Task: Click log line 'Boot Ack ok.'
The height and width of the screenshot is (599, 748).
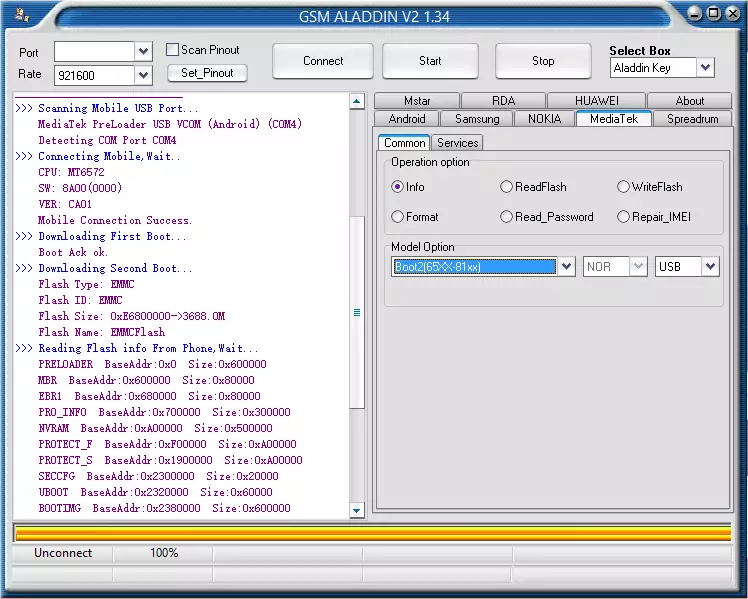Action: tap(73, 252)
